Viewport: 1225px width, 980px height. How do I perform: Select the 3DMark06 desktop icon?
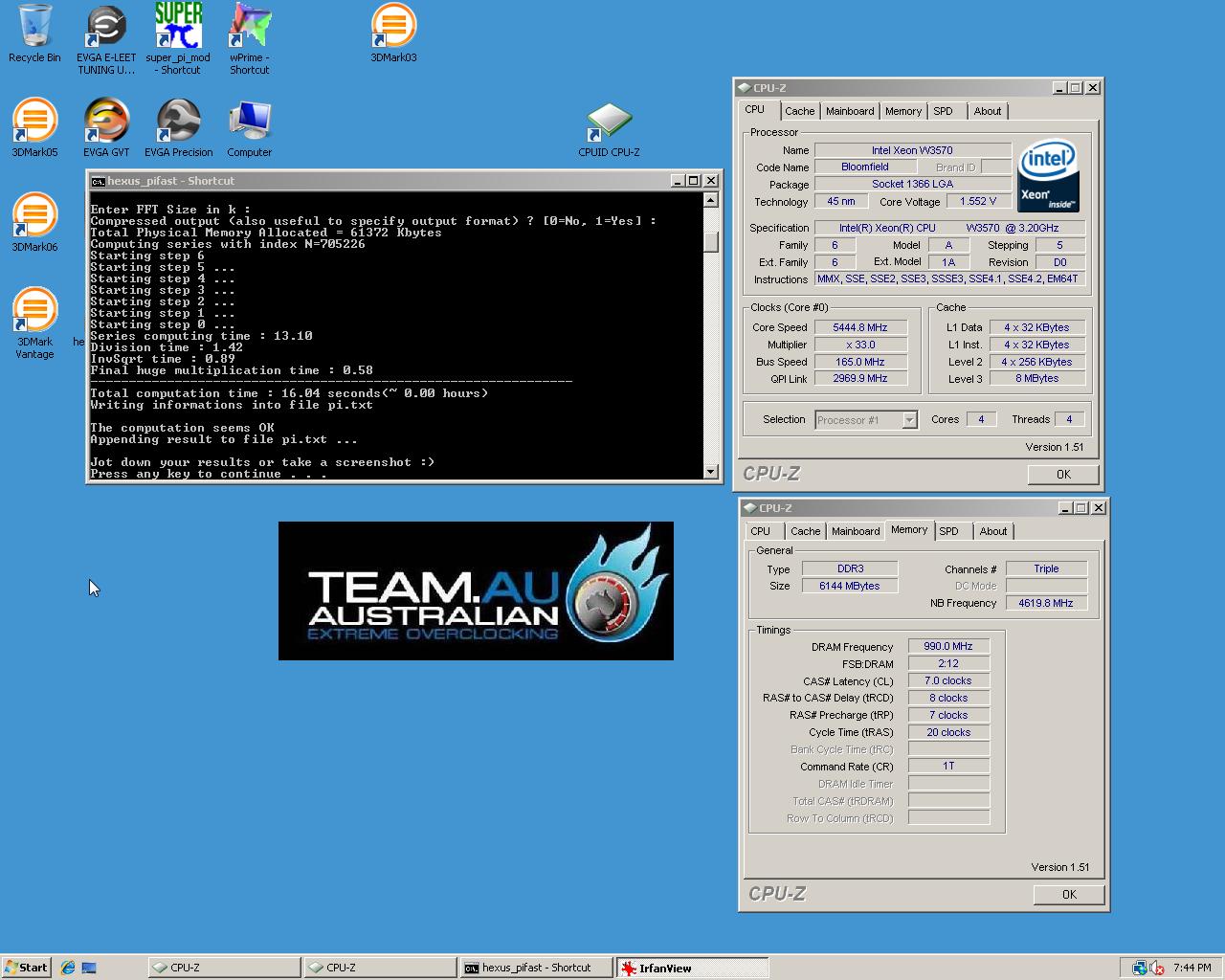click(34, 222)
